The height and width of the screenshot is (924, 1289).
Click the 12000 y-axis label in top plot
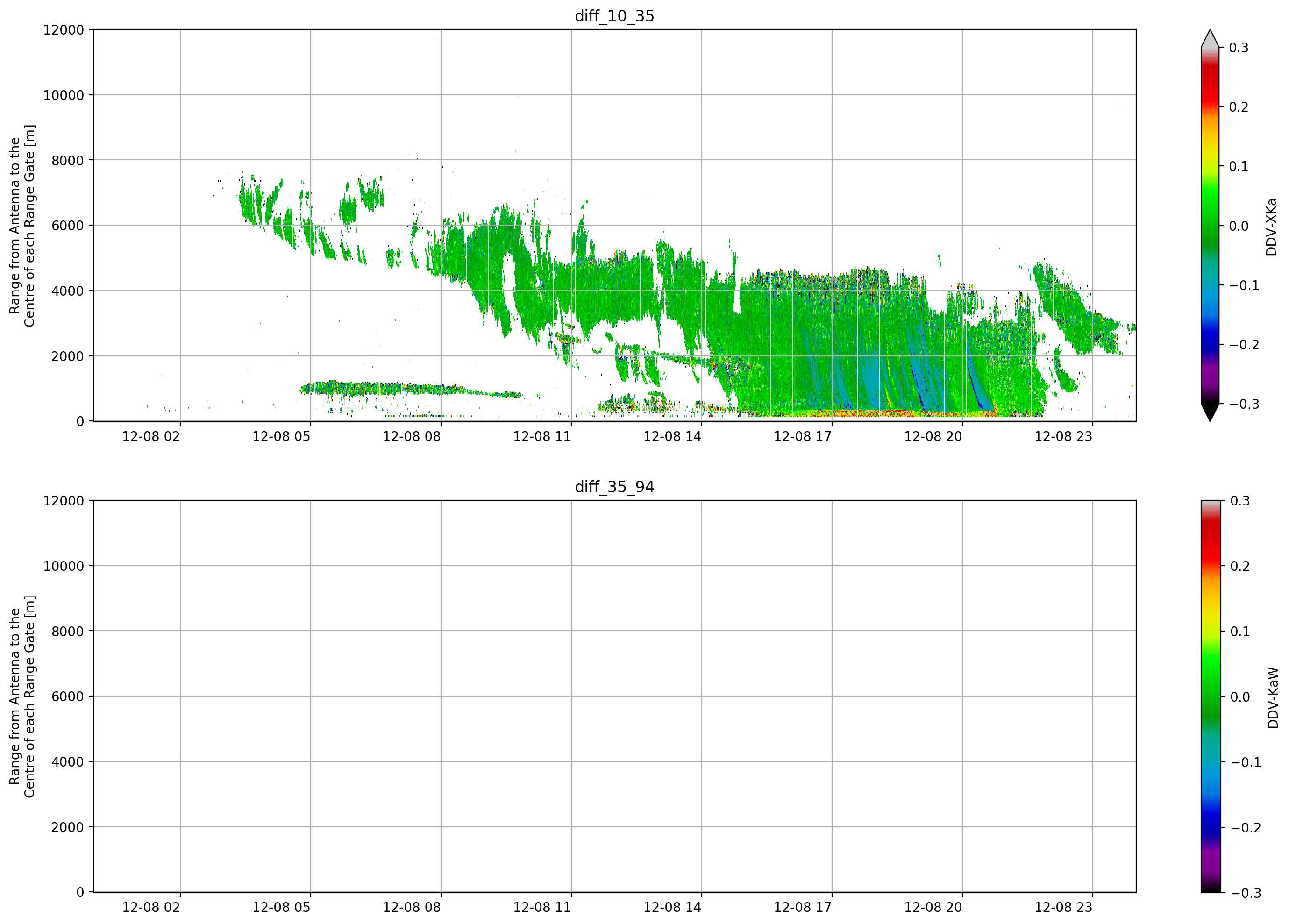click(x=64, y=29)
